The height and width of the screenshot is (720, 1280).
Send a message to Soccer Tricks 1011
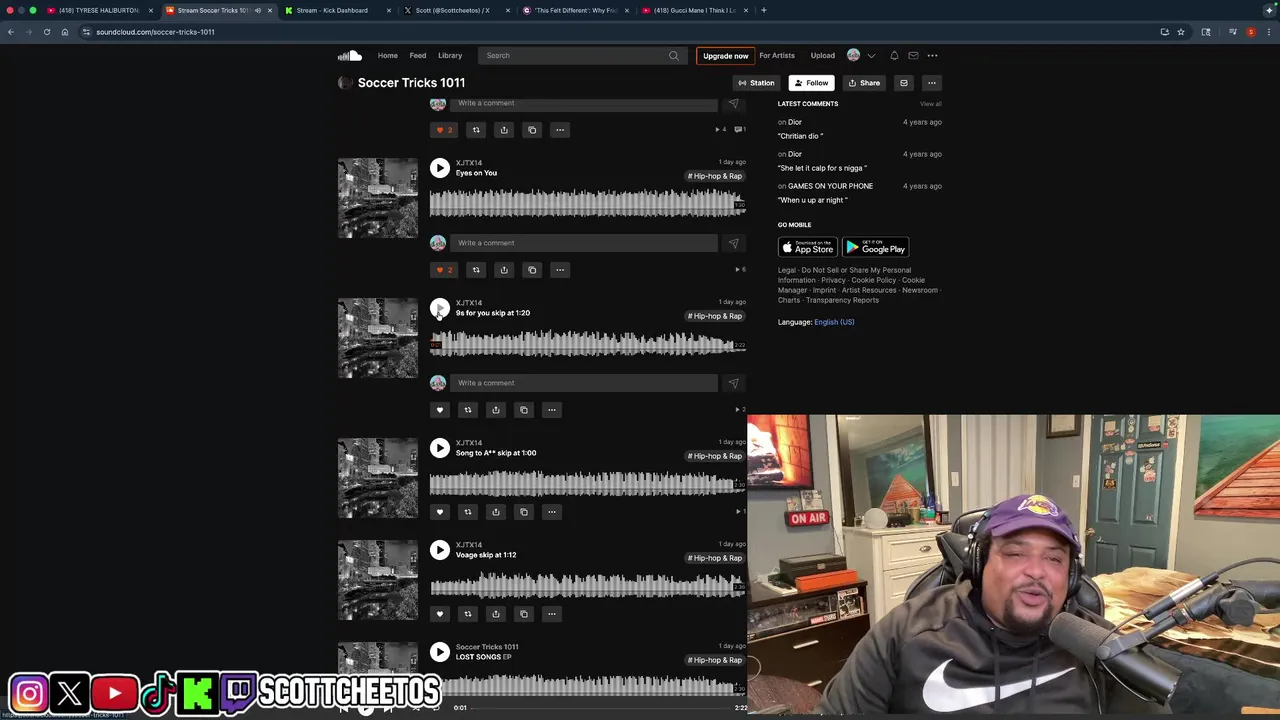[903, 83]
